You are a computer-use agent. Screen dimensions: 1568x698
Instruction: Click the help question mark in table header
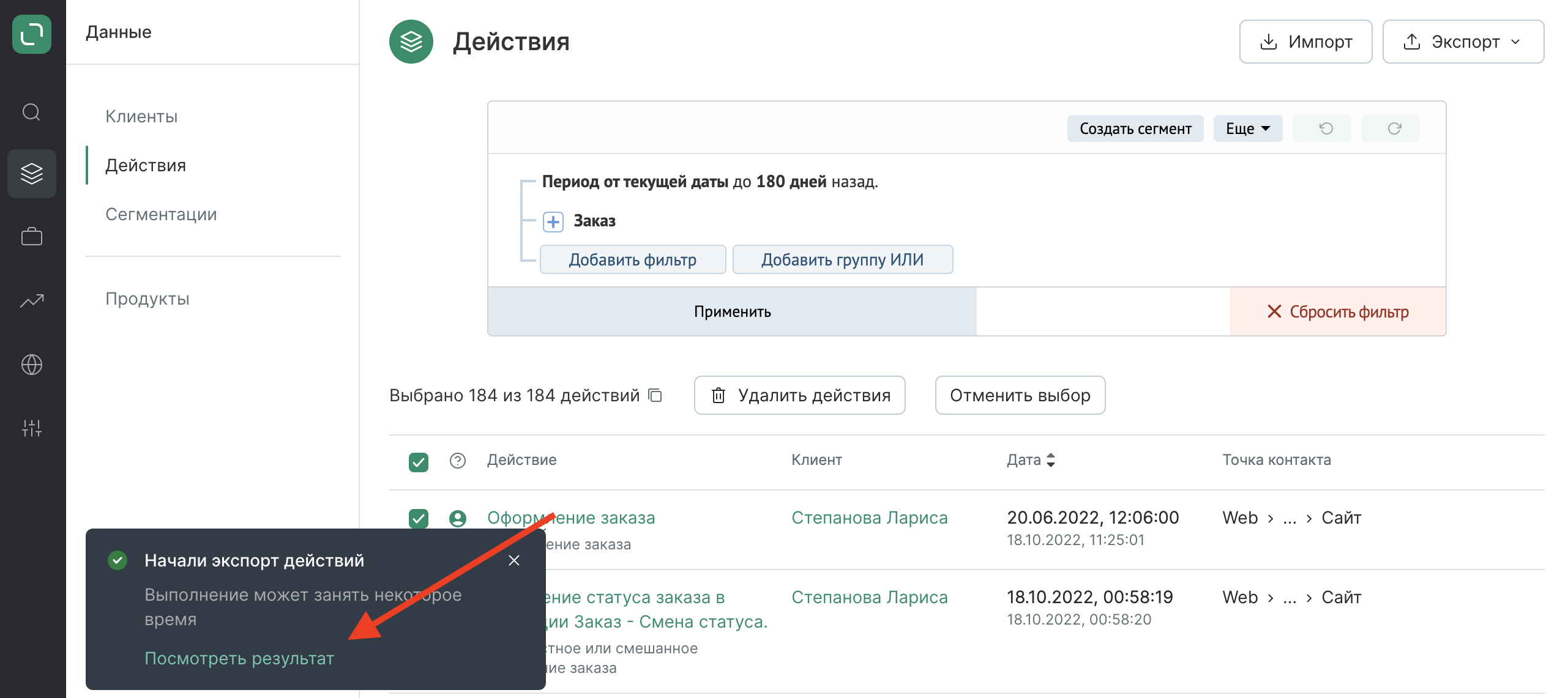458,460
